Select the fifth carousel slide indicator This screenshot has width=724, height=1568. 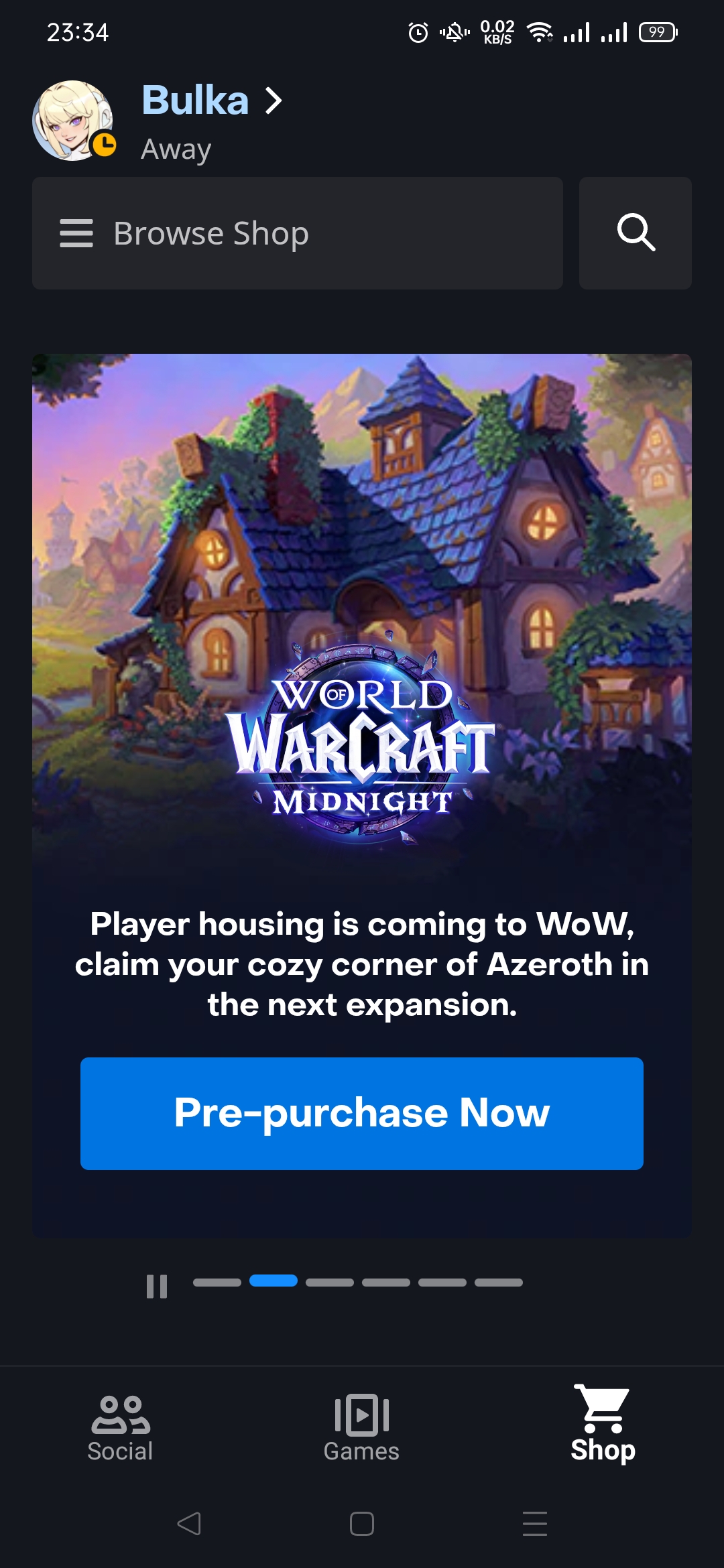coord(442,1282)
